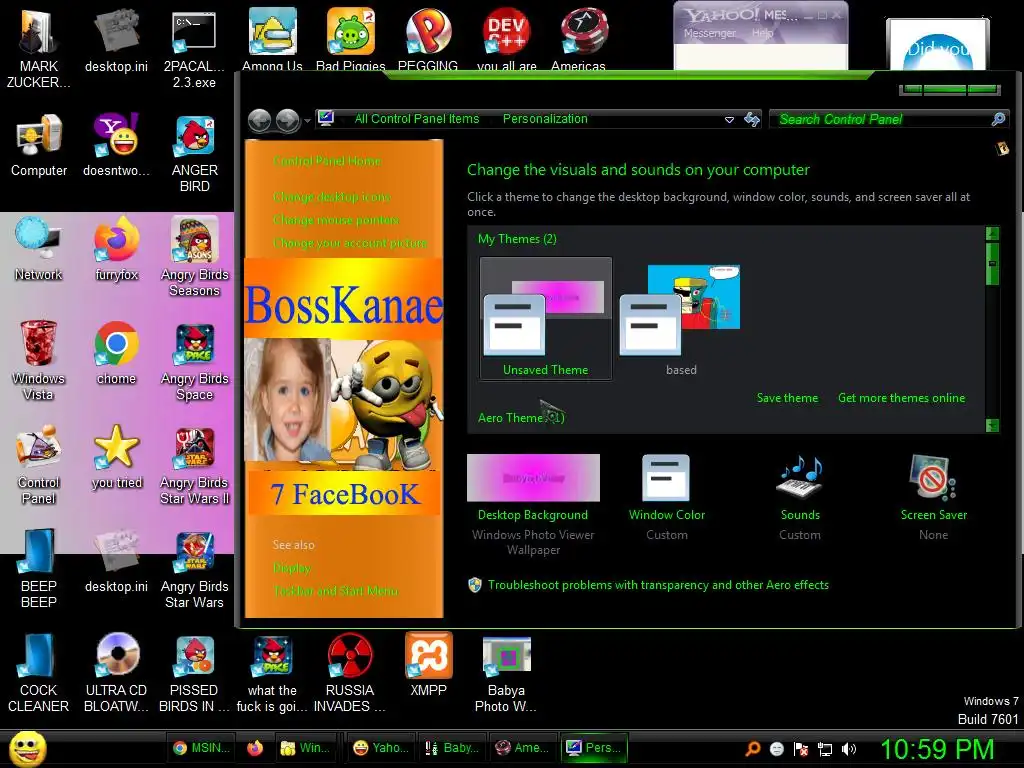Switch to MSIN... Chrome taskbar button
1024x768 pixels.
click(x=200, y=748)
